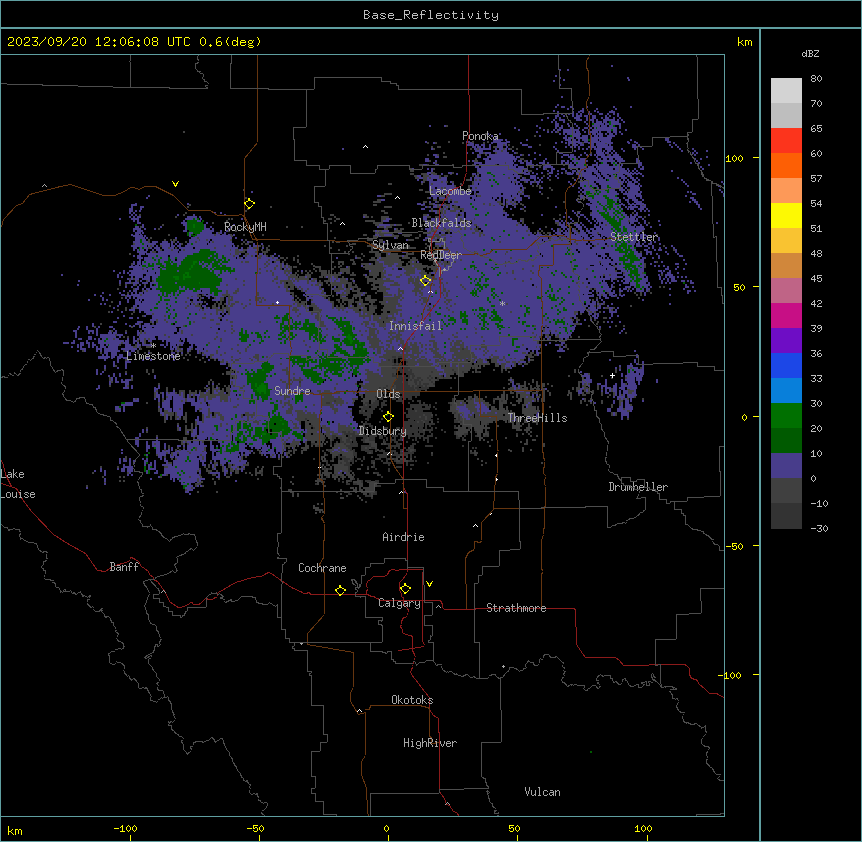Click the Cochrane label
The width and height of the screenshot is (862, 842).
pos(322,568)
